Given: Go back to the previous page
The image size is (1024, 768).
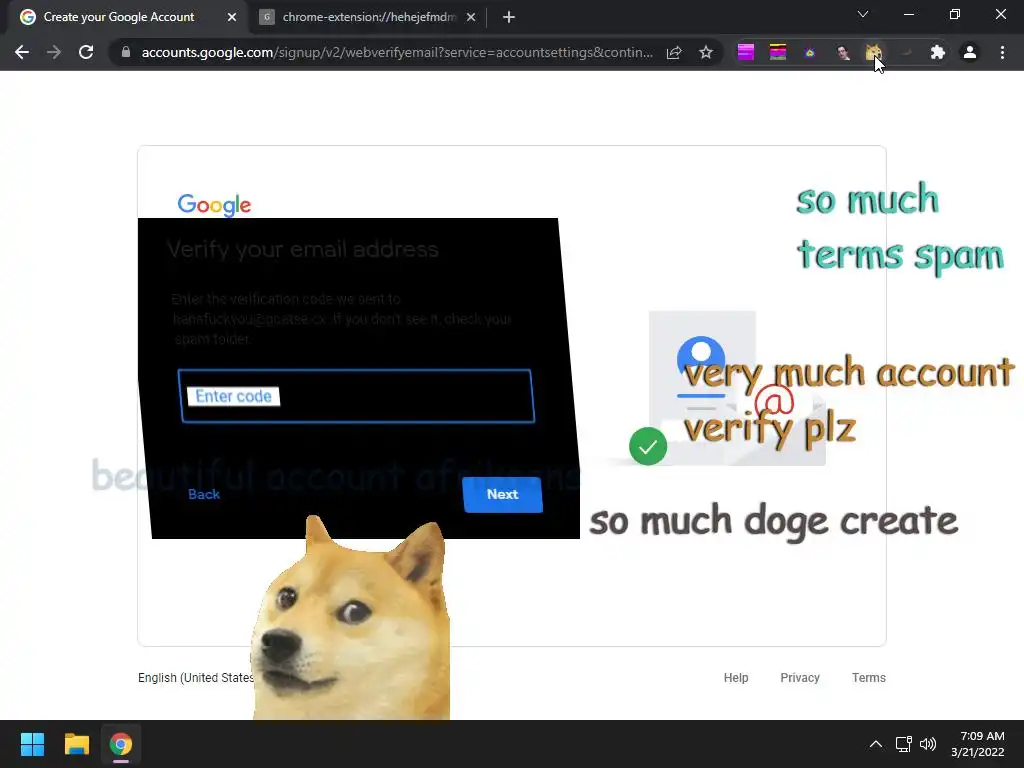Looking at the screenshot, I should (x=22, y=52).
